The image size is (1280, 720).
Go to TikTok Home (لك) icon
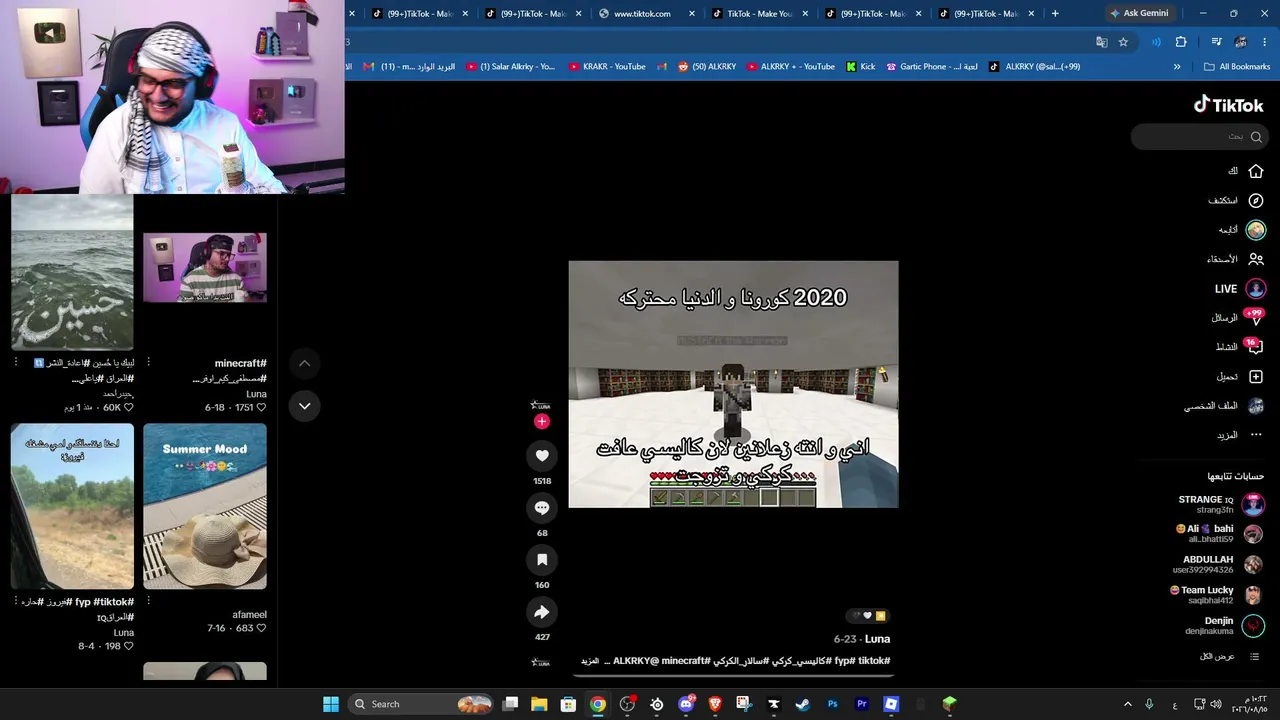1256,171
